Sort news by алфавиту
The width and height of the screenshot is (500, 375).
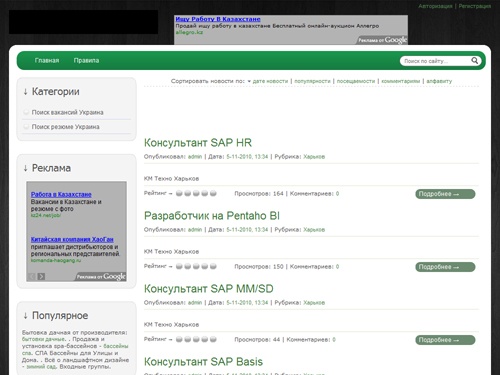[439, 81]
